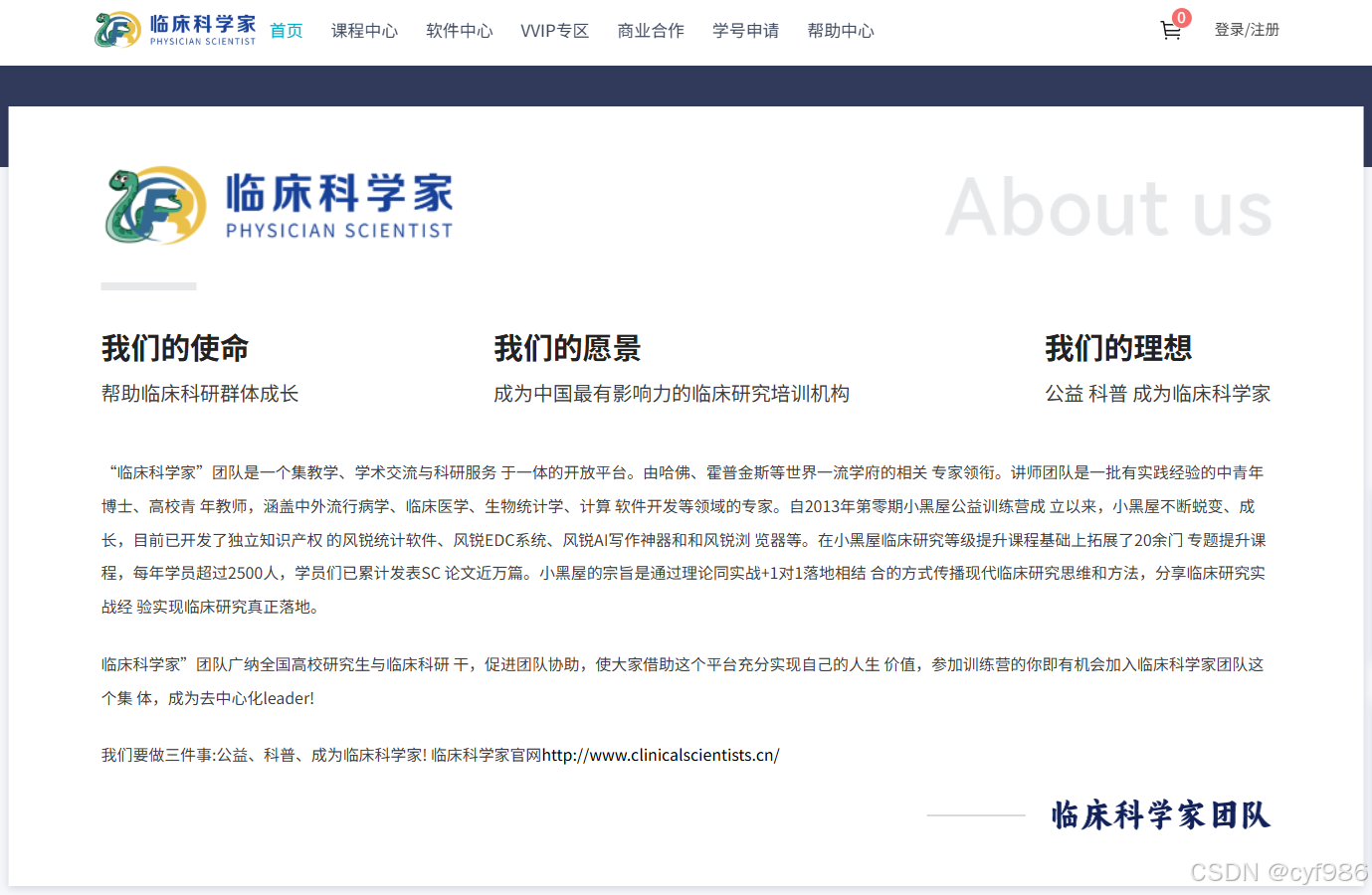Open 帮助中心 menu item
The height and width of the screenshot is (895, 1372).
point(841,31)
